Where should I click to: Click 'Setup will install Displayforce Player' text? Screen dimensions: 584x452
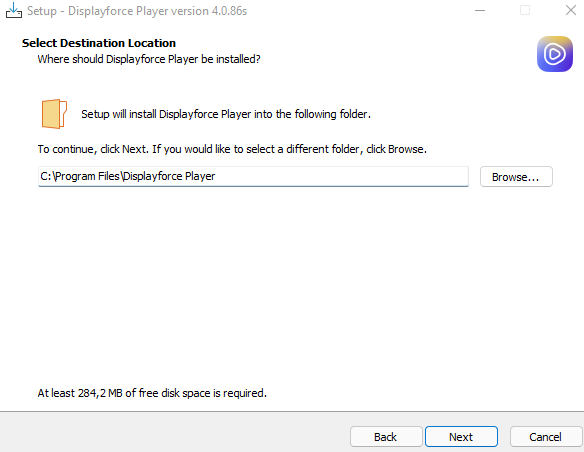coord(226,114)
